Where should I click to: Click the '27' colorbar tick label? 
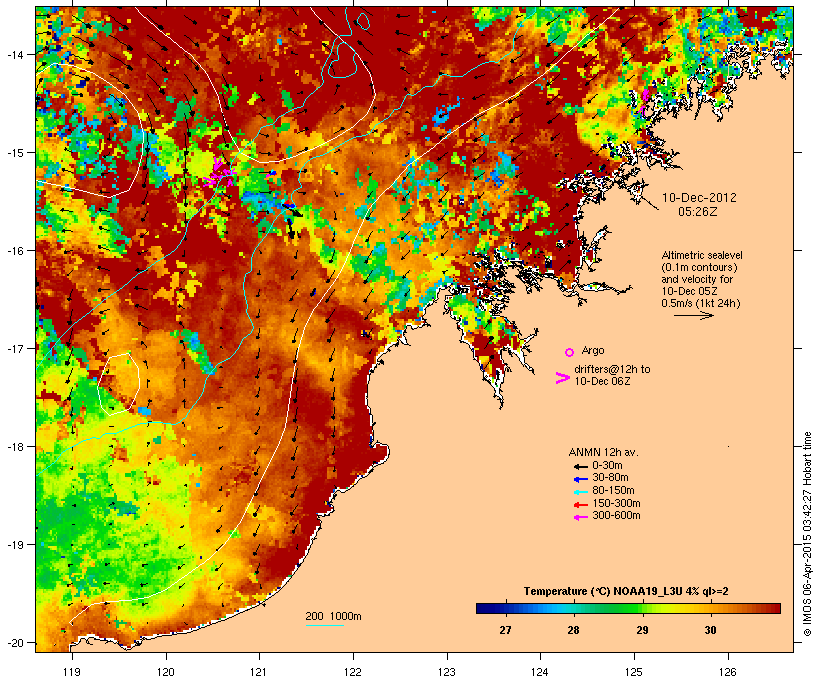pos(505,630)
